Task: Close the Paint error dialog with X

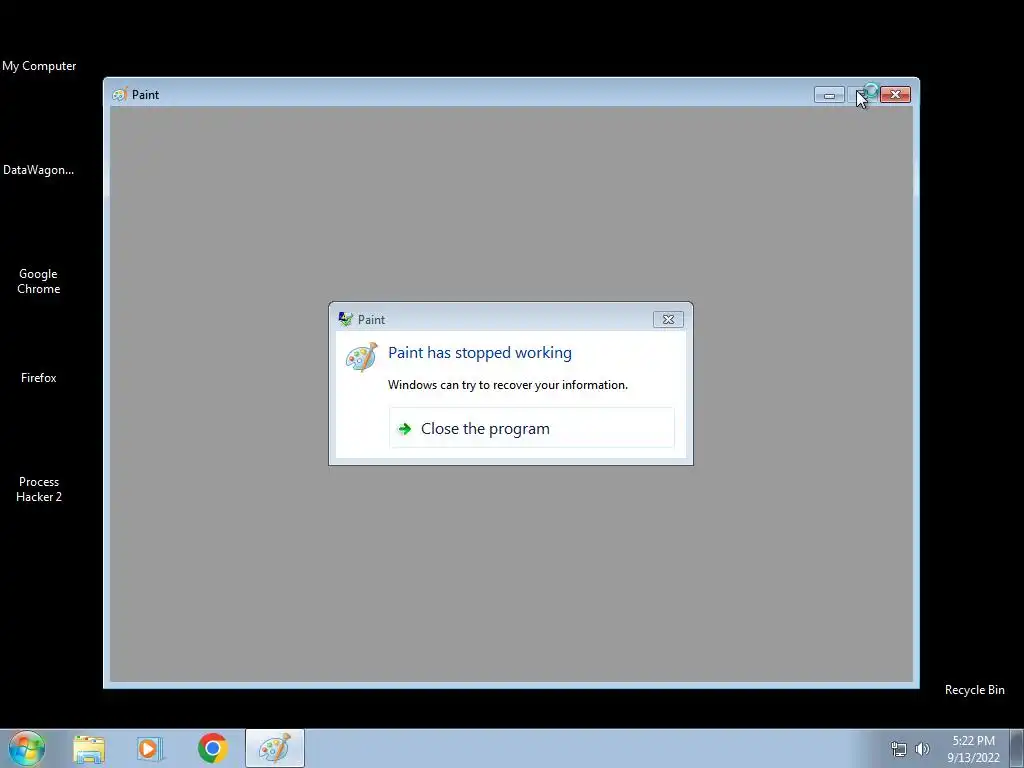Action: coord(668,319)
